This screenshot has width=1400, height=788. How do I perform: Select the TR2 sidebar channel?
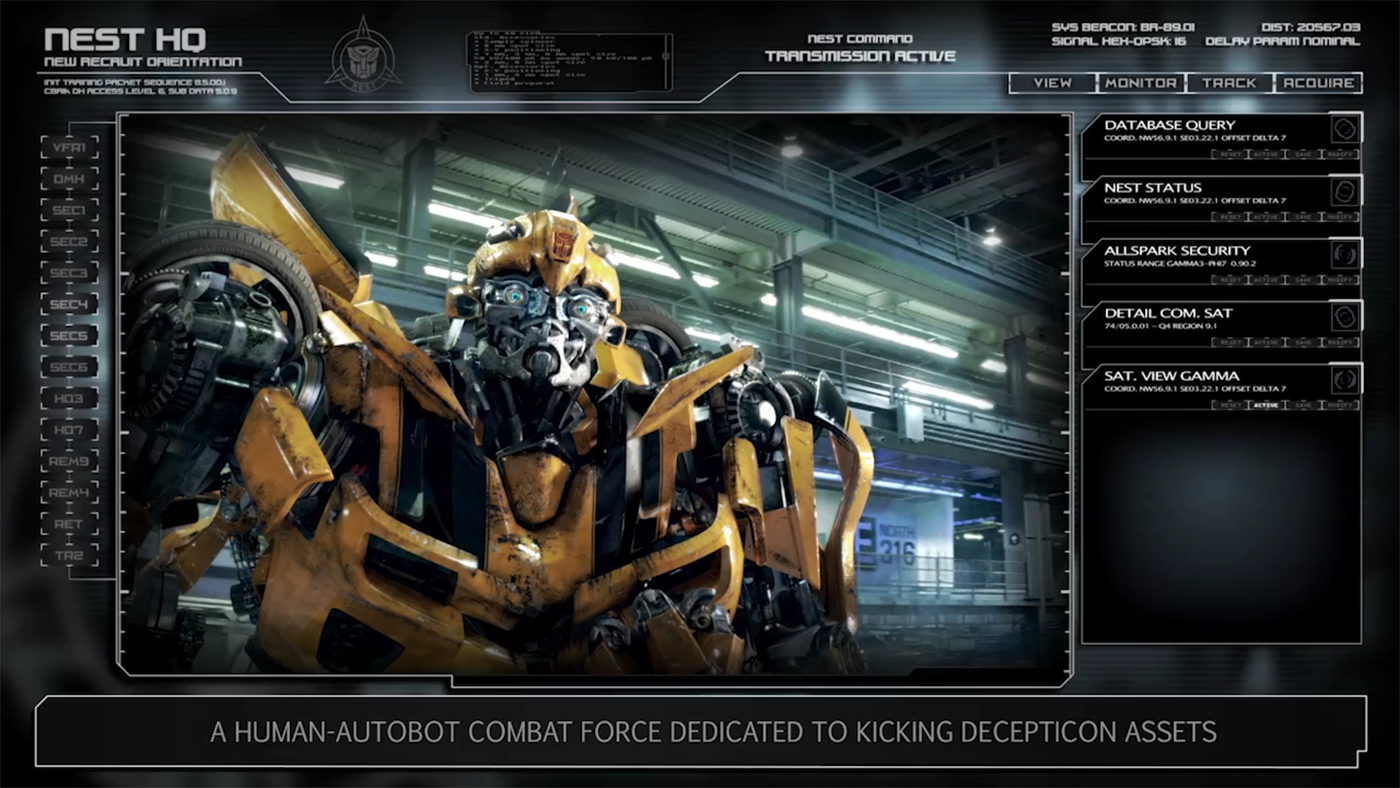69,555
